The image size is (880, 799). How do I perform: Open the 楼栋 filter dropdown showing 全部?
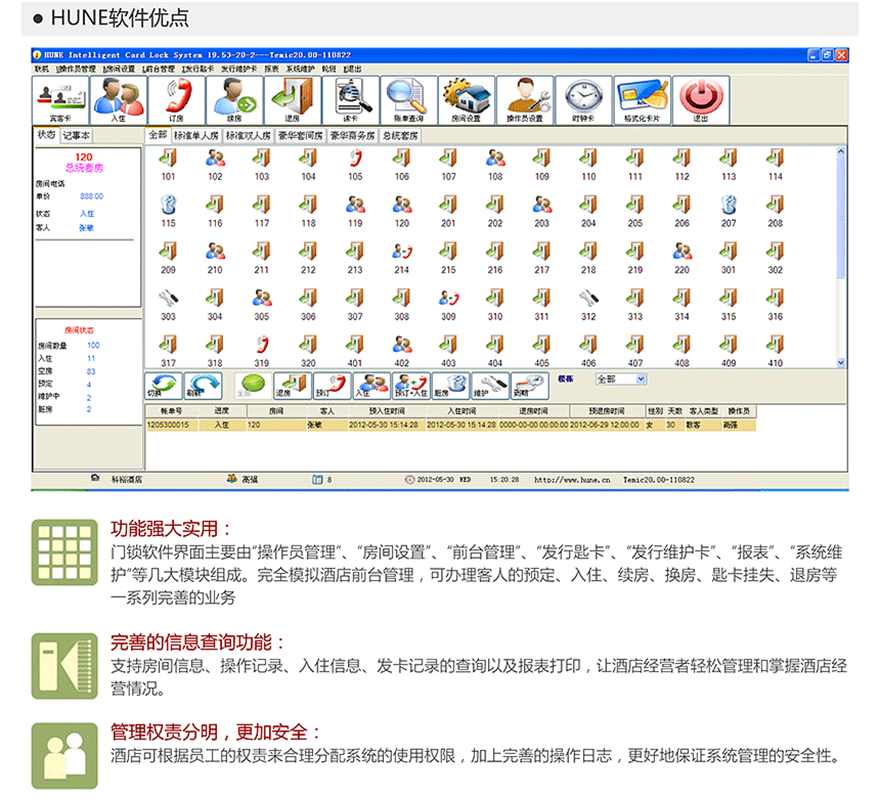click(621, 380)
